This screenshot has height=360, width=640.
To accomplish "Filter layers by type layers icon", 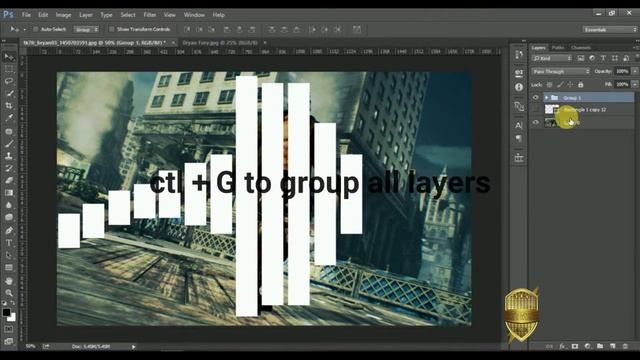I will (603, 58).
